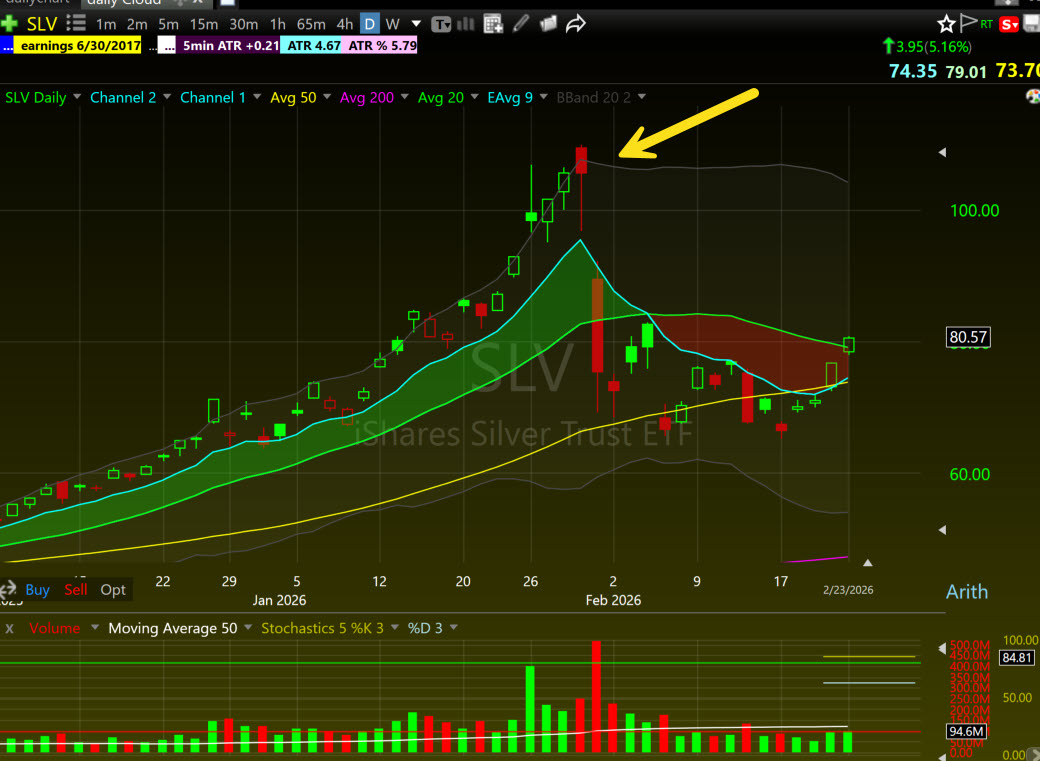Click the bar-chart style icon in toolbar
Image resolution: width=1040 pixels, height=761 pixels.
(466, 25)
